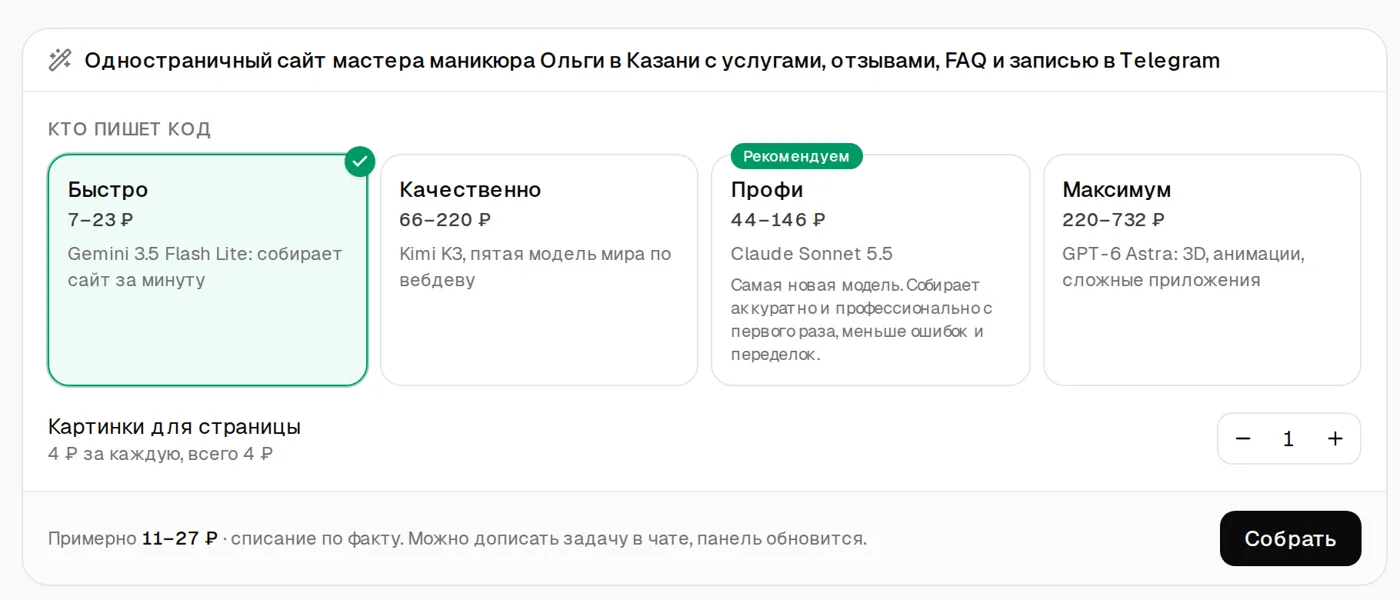
Task: Click the estimate 11–27 ₽ in the footer
Action: click(x=180, y=539)
